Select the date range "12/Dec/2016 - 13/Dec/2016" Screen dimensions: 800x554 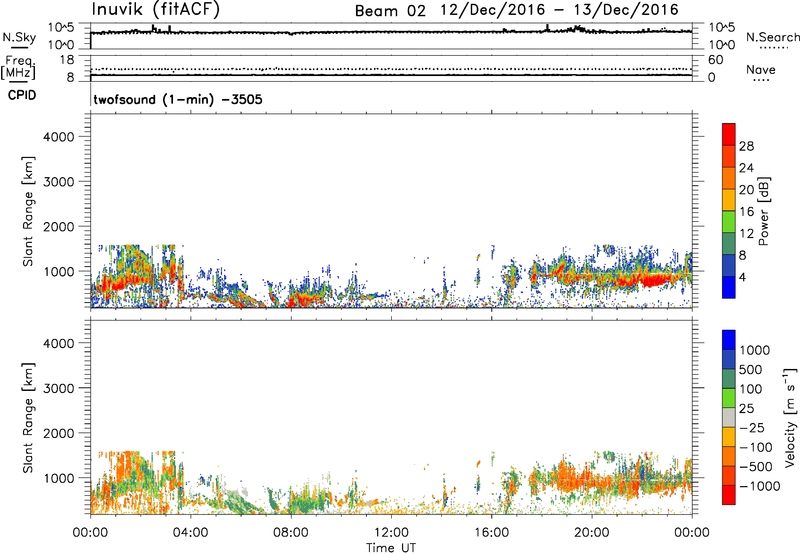tap(560, 10)
